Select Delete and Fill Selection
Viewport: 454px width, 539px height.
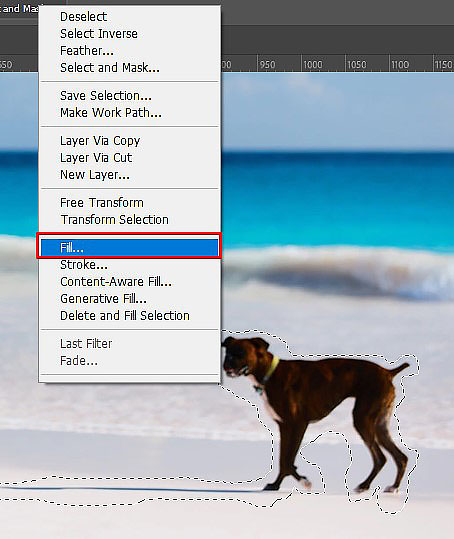[129, 316]
